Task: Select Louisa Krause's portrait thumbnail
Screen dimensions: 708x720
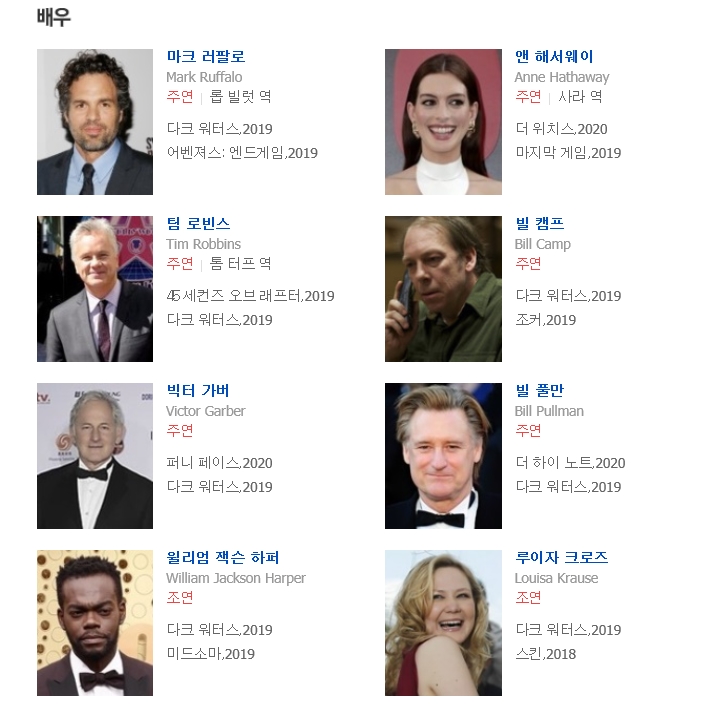Action: click(443, 623)
